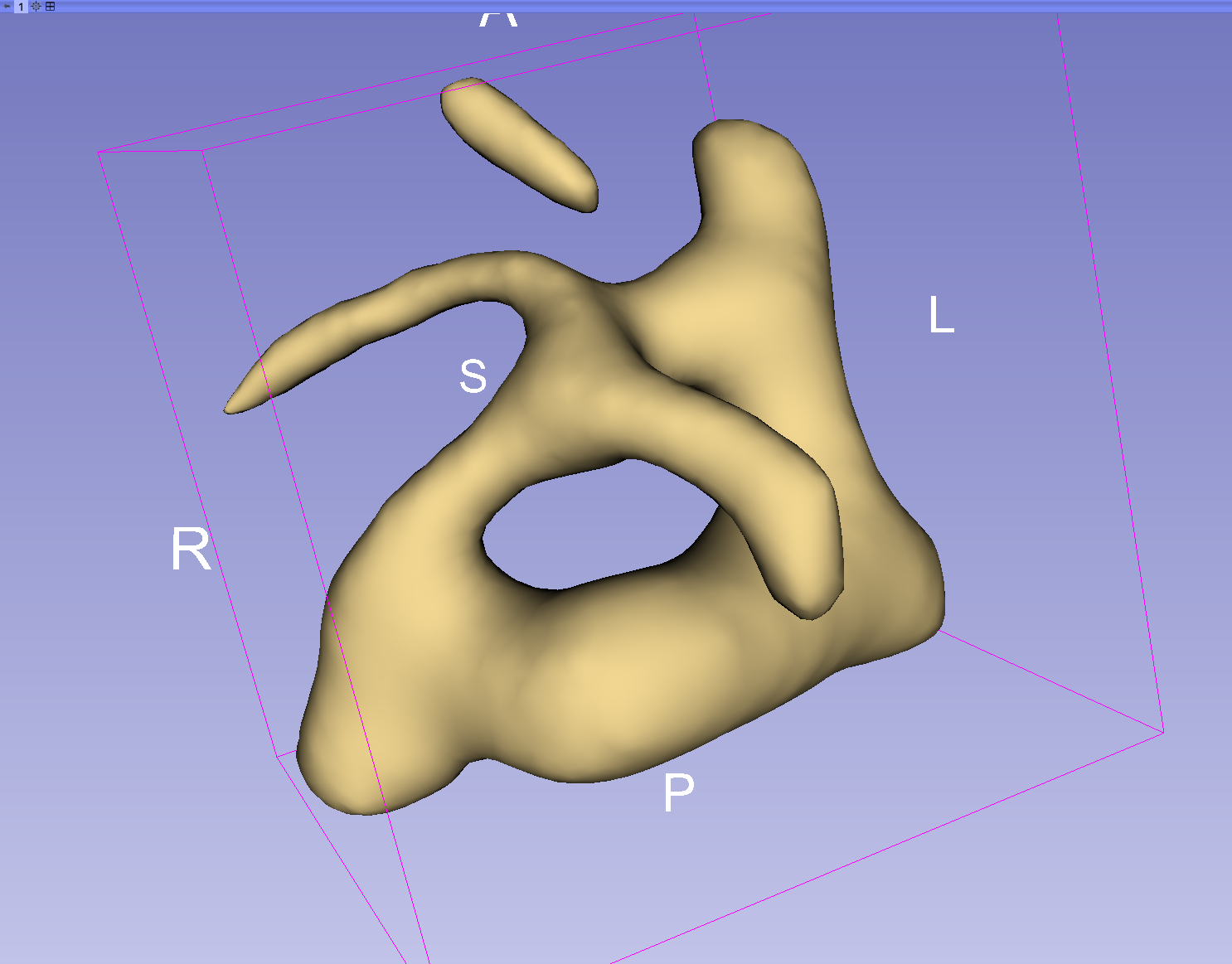Click the center 3D view crosshair icon
The image size is (1232, 964).
[36, 6]
